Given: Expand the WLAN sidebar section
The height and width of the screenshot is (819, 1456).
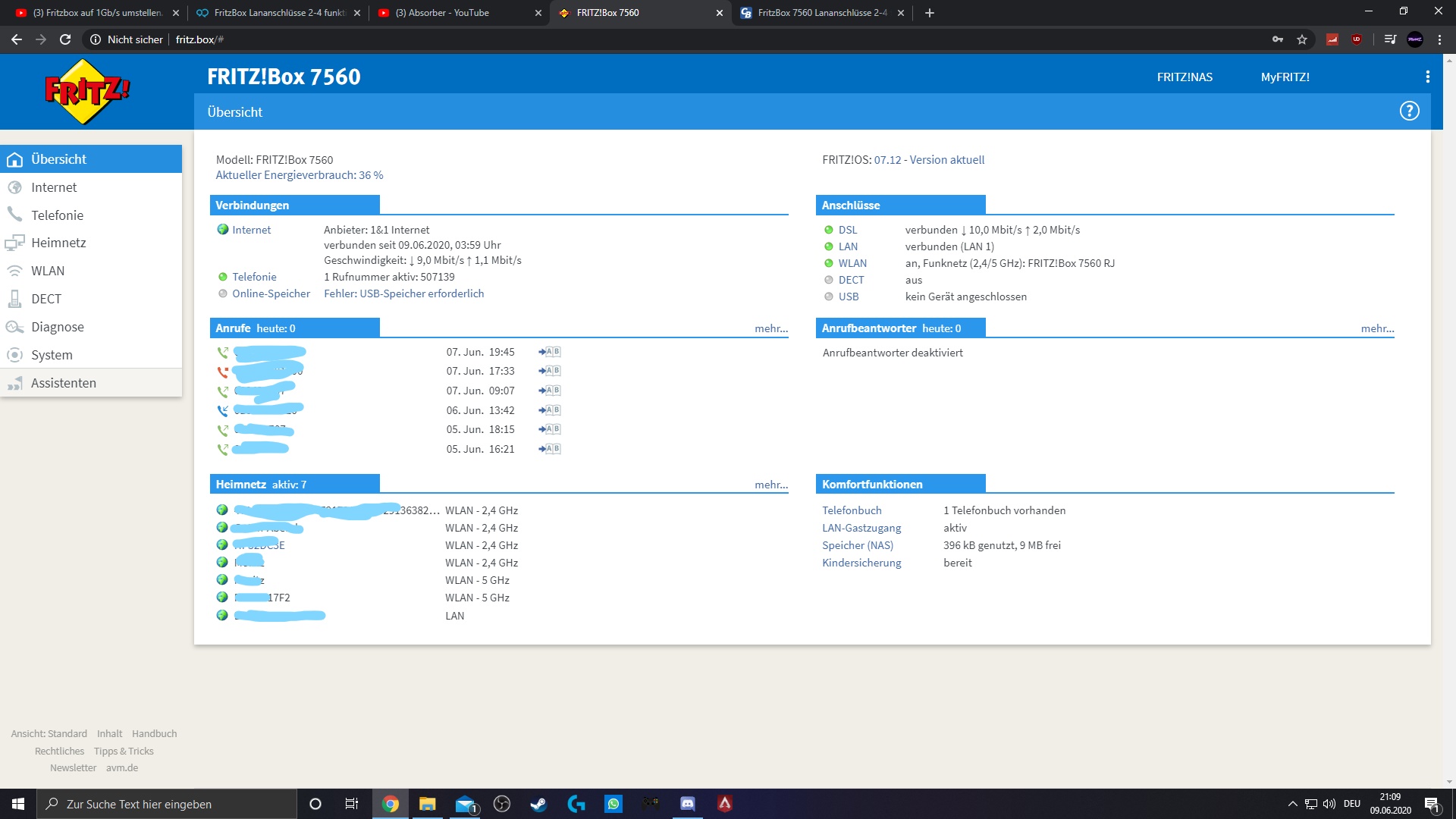Looking at the screenshot, I should [x=48, y=271].
